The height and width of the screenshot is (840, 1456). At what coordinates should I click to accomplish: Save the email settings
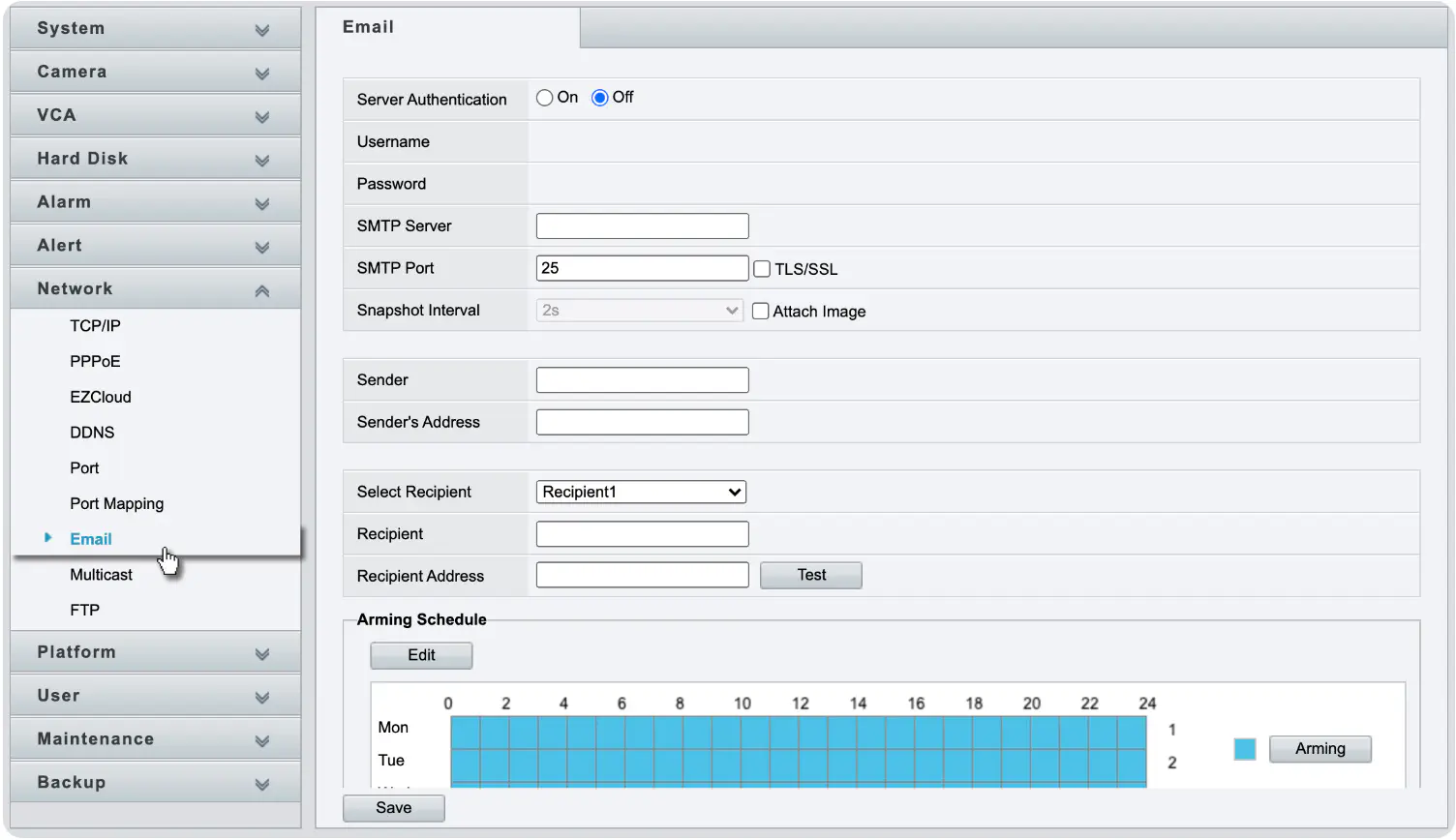pyautogui.click(x=394, y=808)
